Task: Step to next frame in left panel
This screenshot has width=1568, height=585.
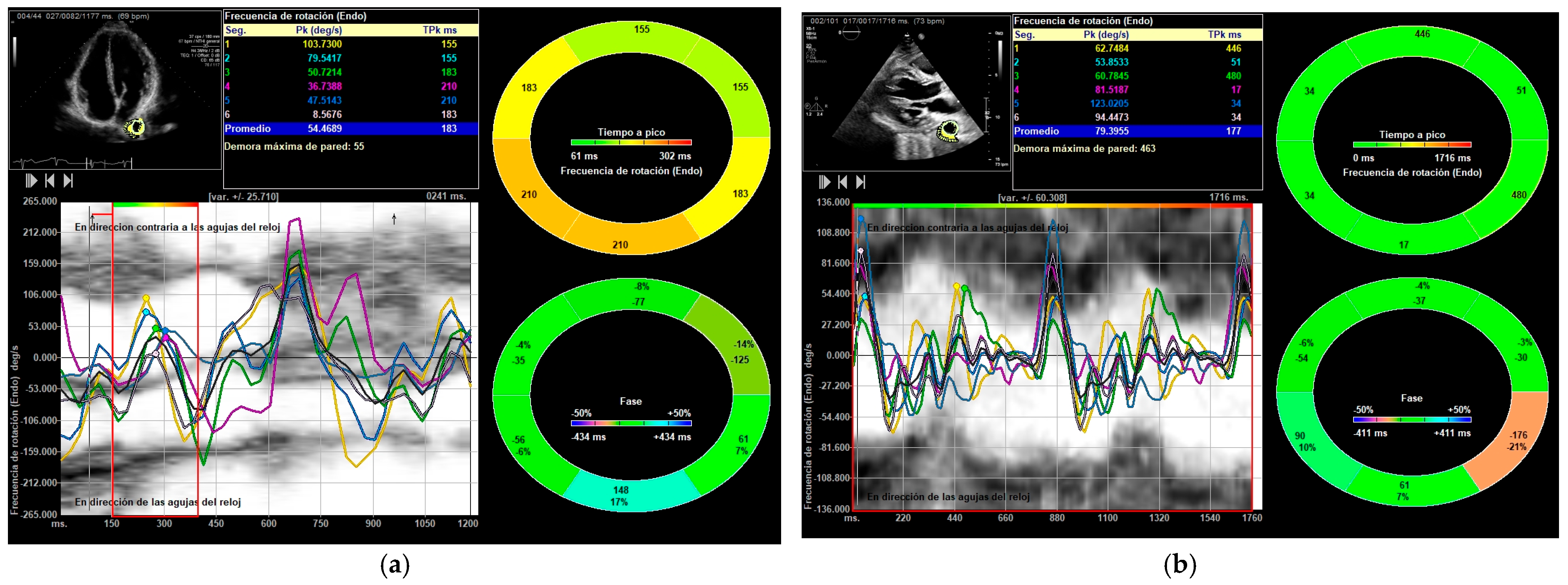Action: coord(68,181)
